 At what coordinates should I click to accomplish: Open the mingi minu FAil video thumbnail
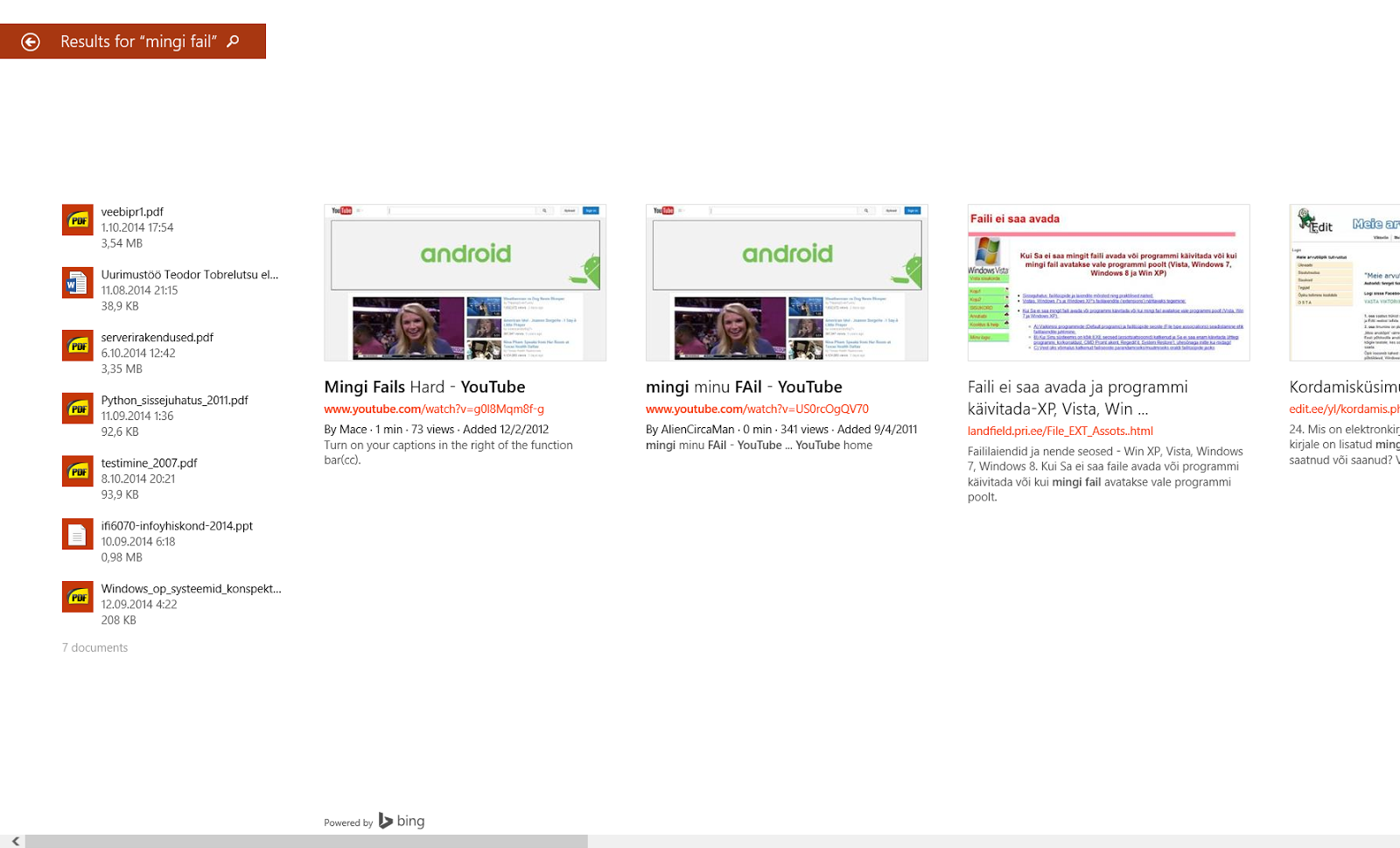pyautogui.click(x=787, y=283)
